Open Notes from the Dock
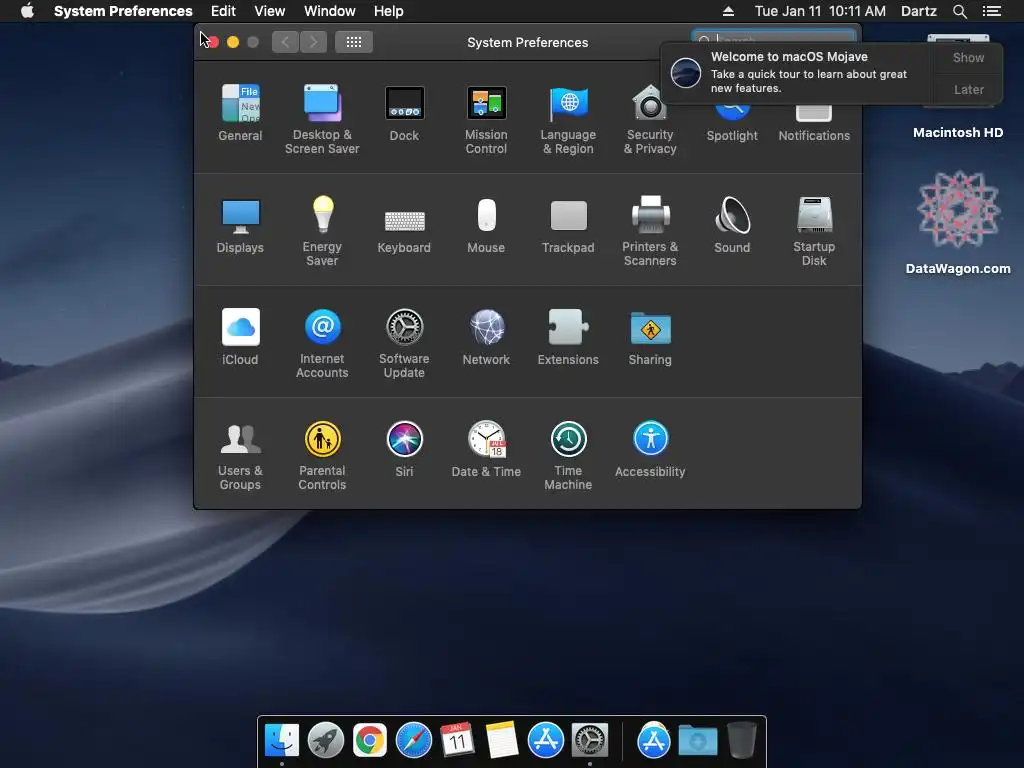1024x768 pixels. click(x=502, y=741)
